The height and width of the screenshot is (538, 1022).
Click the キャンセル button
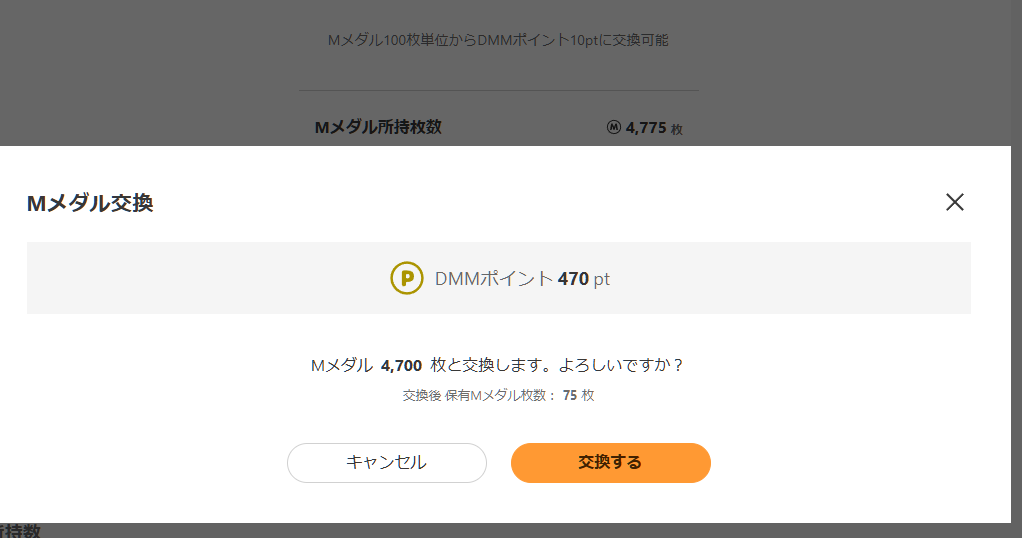pyautogui.click(x=386, y=462)
